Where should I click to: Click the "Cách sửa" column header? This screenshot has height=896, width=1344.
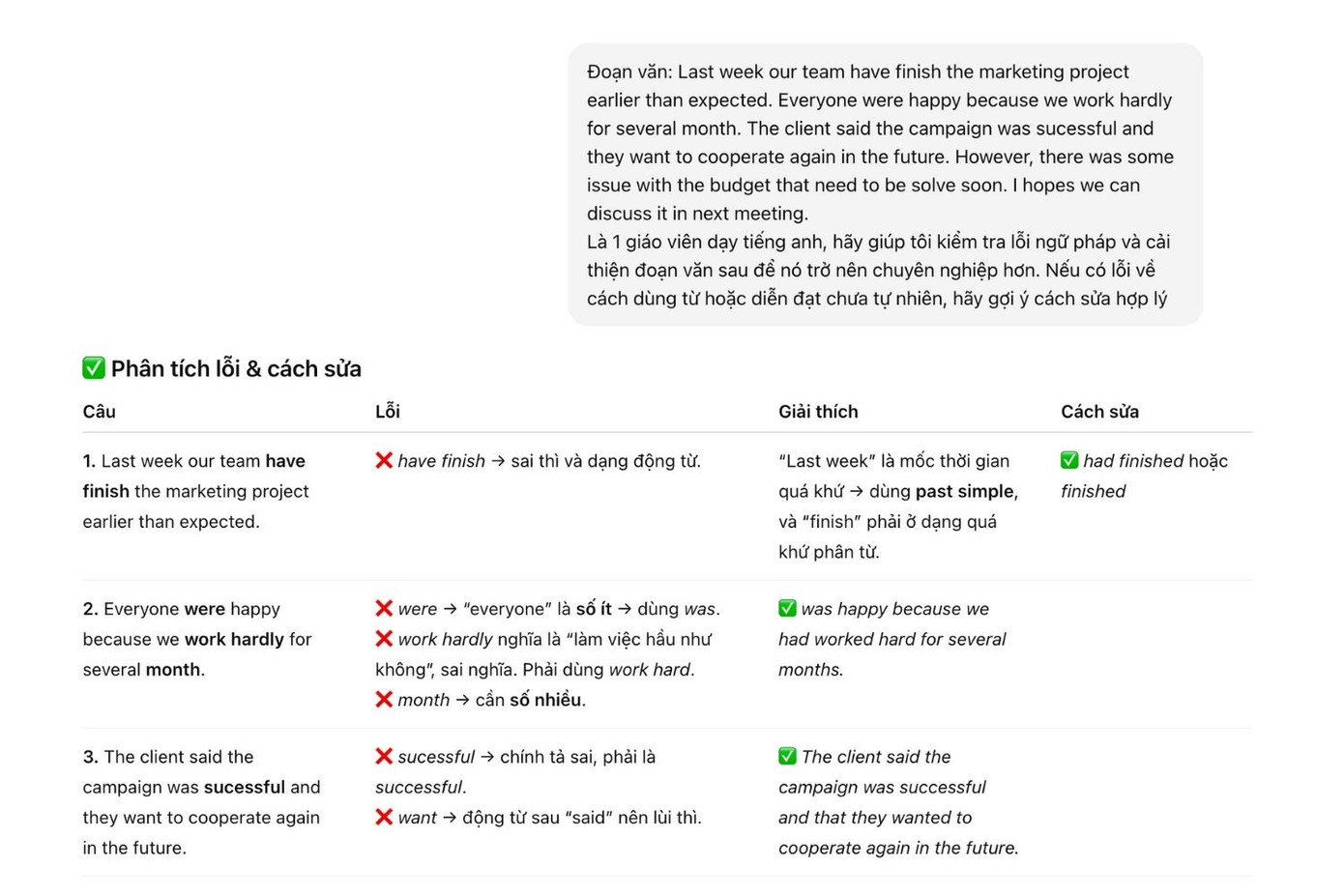(1099, 412)
